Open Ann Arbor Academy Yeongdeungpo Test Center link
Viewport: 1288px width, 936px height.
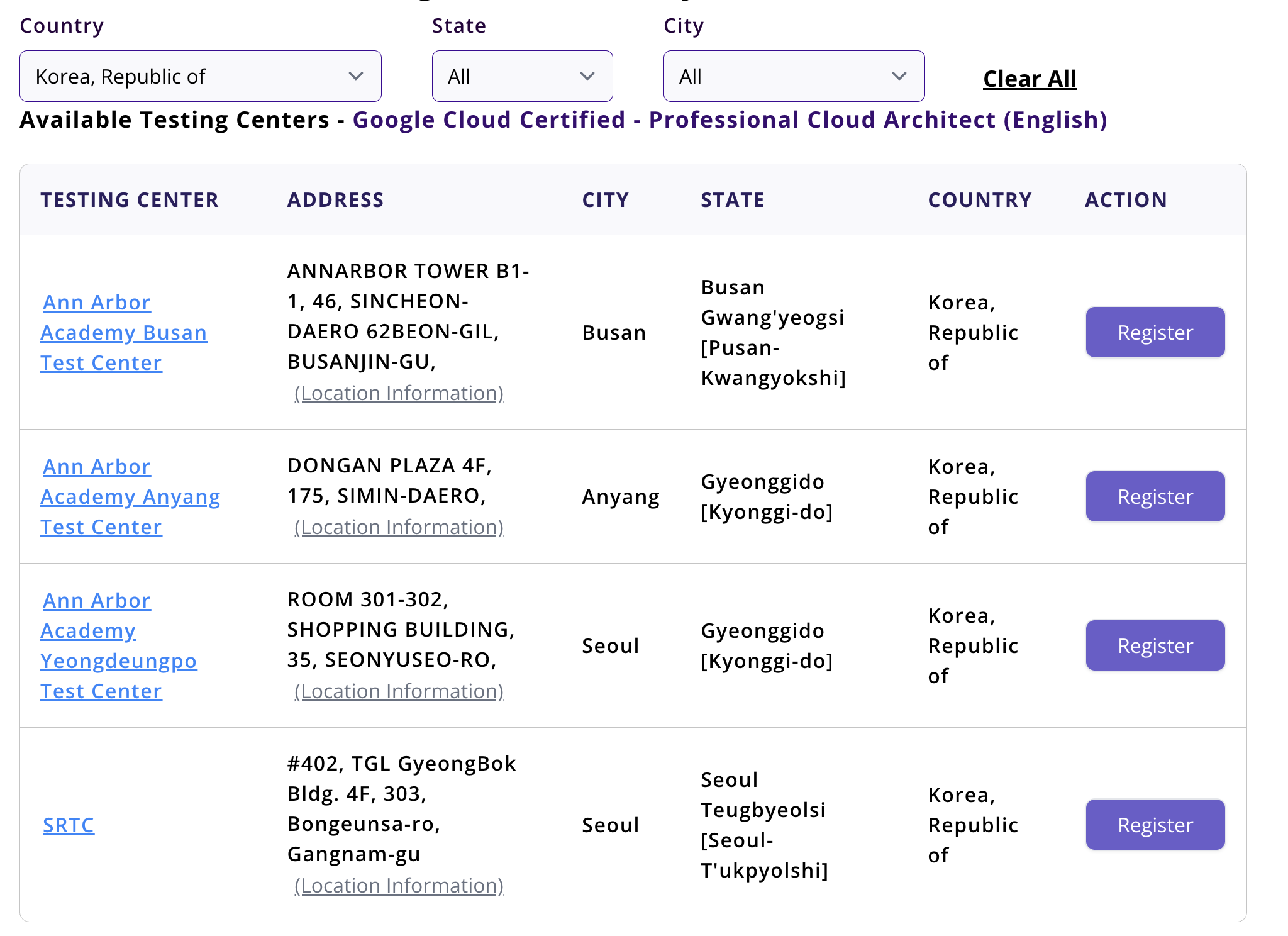pyautogui.click(x=118, y=645)
